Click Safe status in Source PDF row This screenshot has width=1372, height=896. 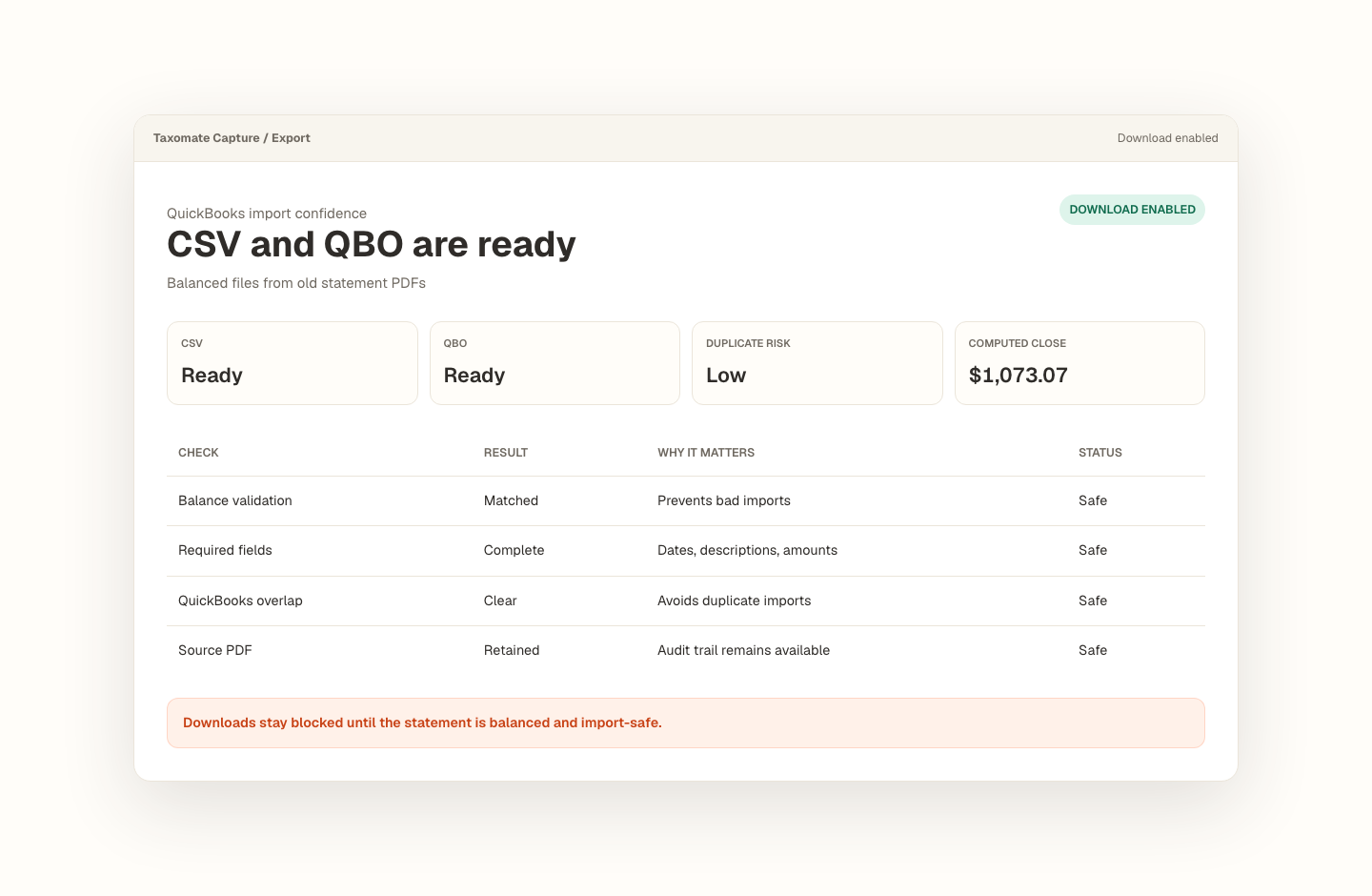(x=1093, y=650)
